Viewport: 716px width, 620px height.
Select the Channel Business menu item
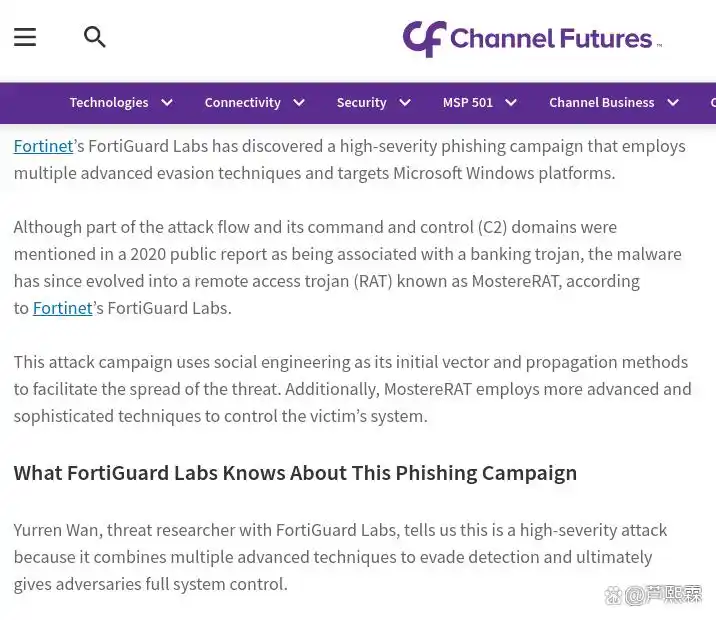click(x=601, y=103)
